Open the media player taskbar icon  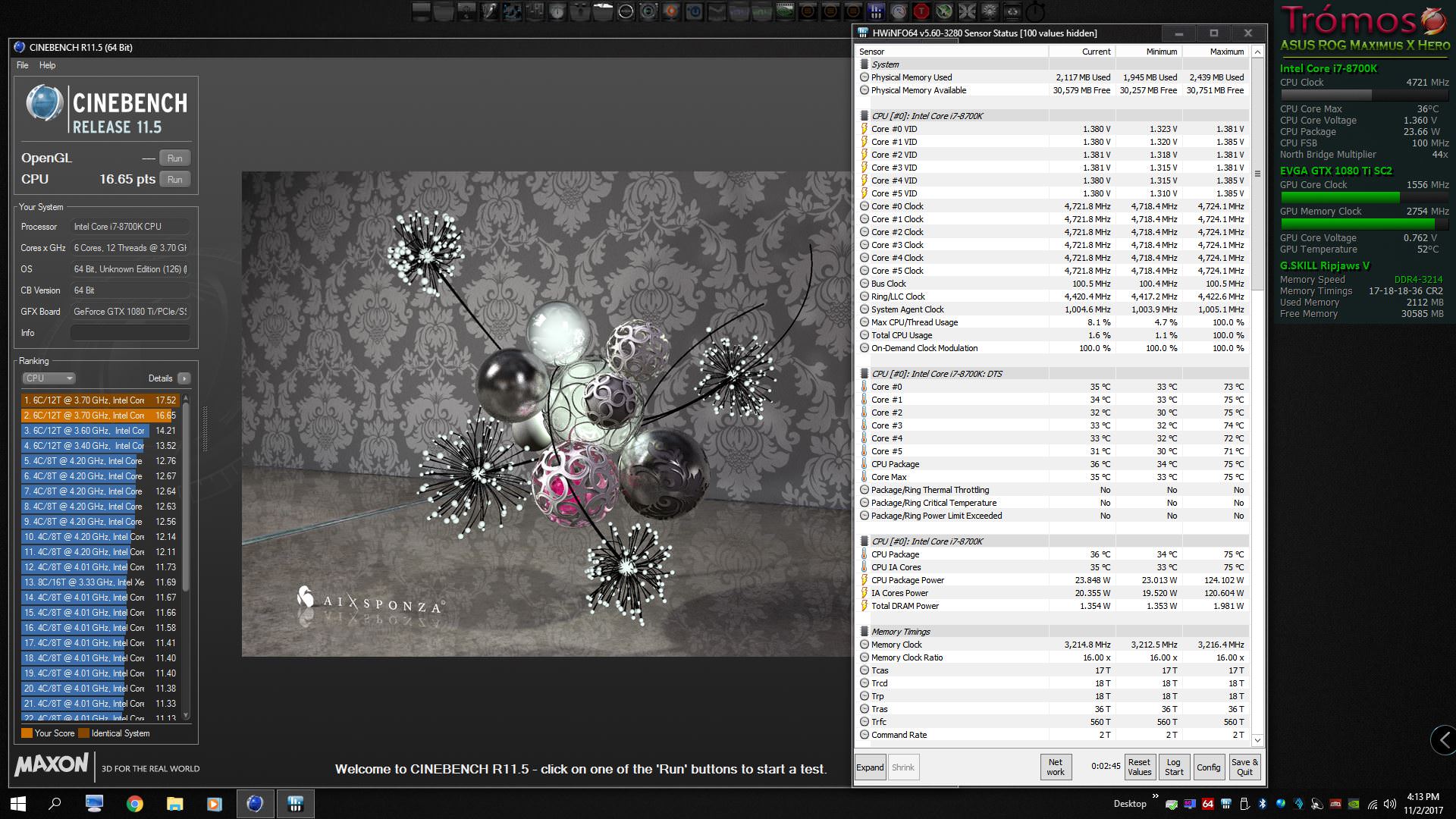click(215, 804)
